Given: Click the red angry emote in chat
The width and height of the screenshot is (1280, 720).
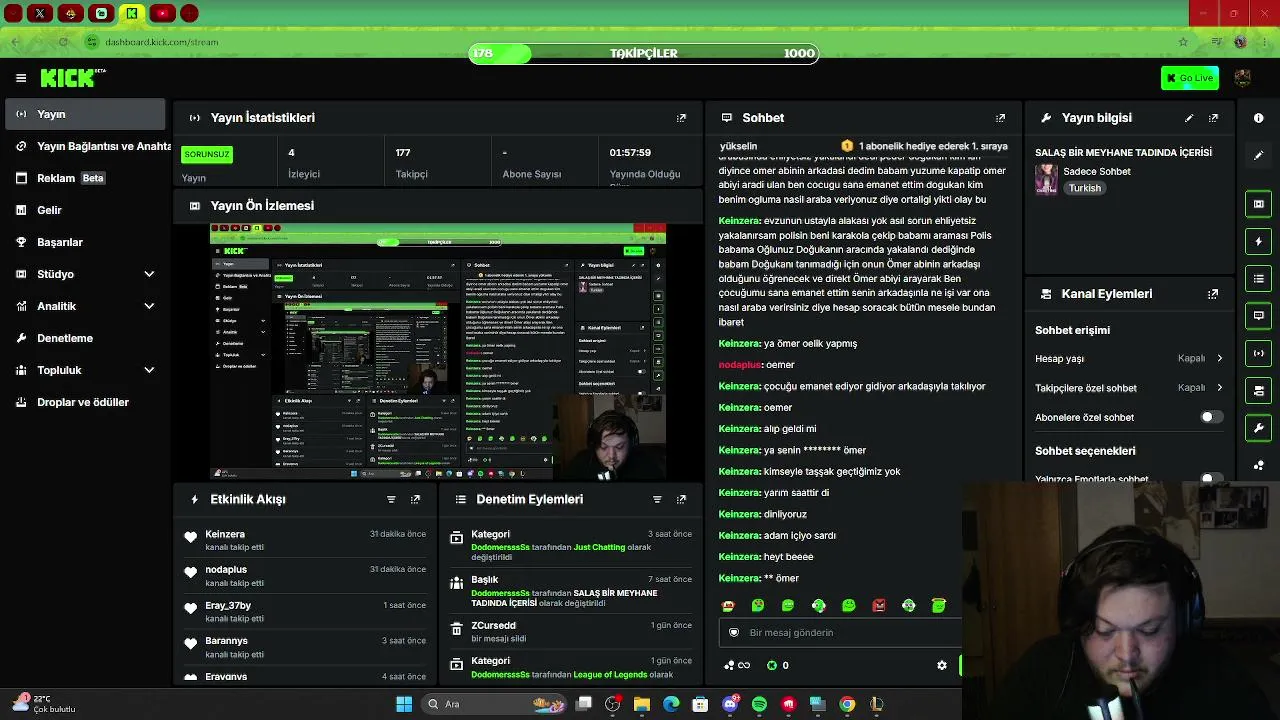Looking at the screenshot, I should [x=879, y=605].
